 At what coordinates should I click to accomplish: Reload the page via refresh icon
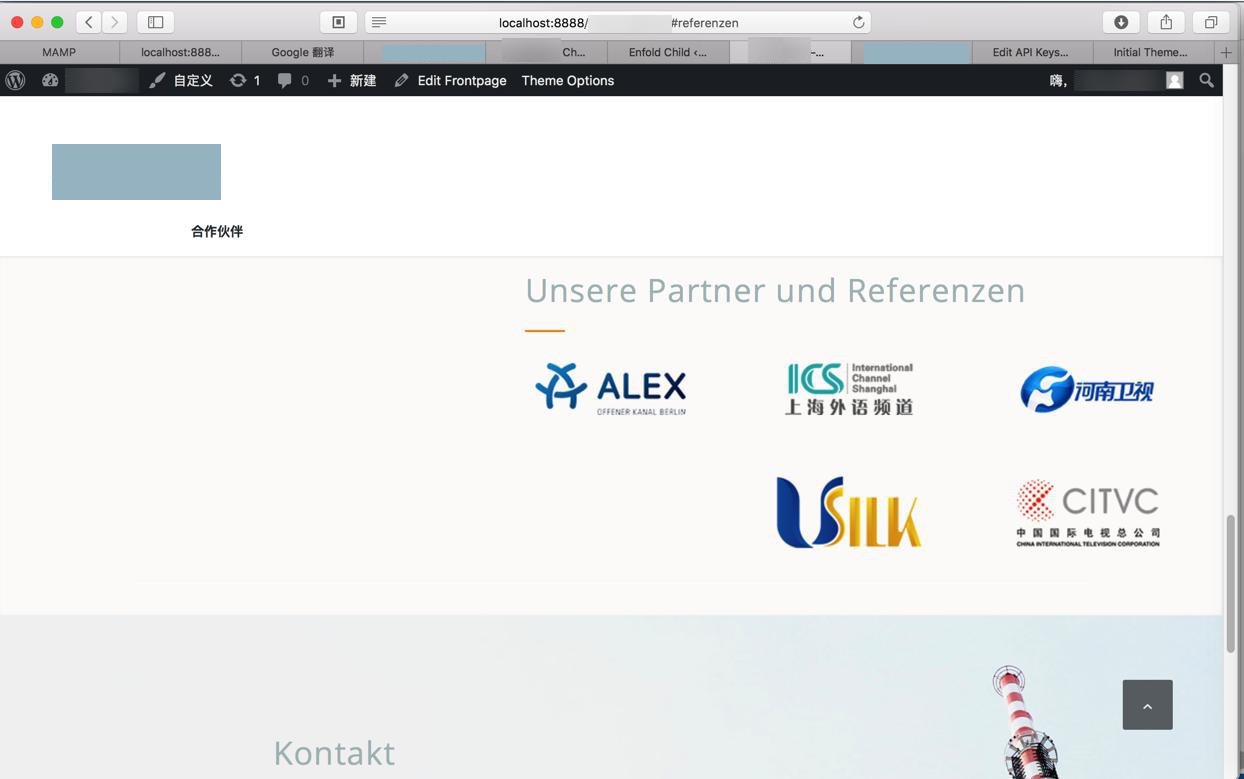858,22
